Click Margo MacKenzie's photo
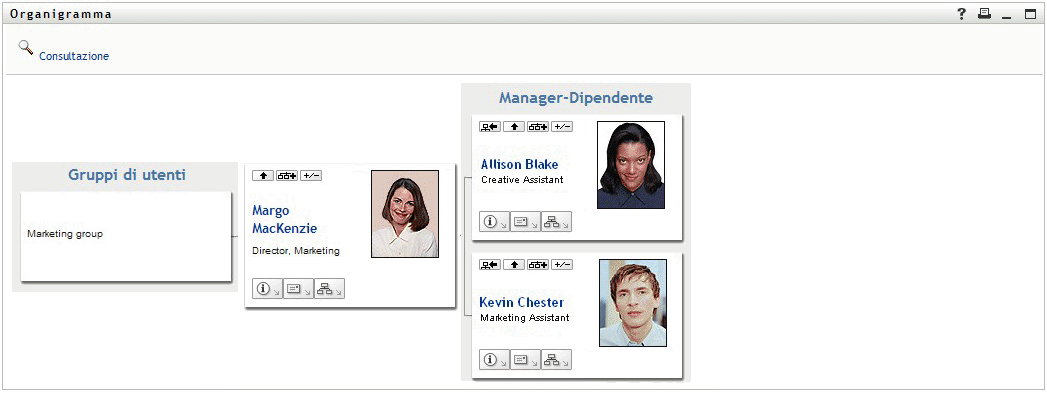 (x=405, y=214)
